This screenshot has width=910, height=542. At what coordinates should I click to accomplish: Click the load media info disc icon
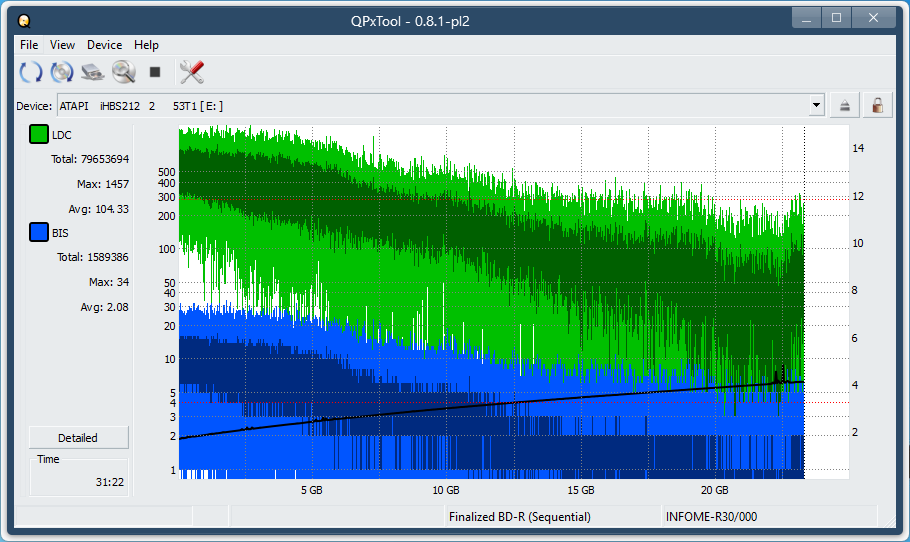[x=62, y=72]
